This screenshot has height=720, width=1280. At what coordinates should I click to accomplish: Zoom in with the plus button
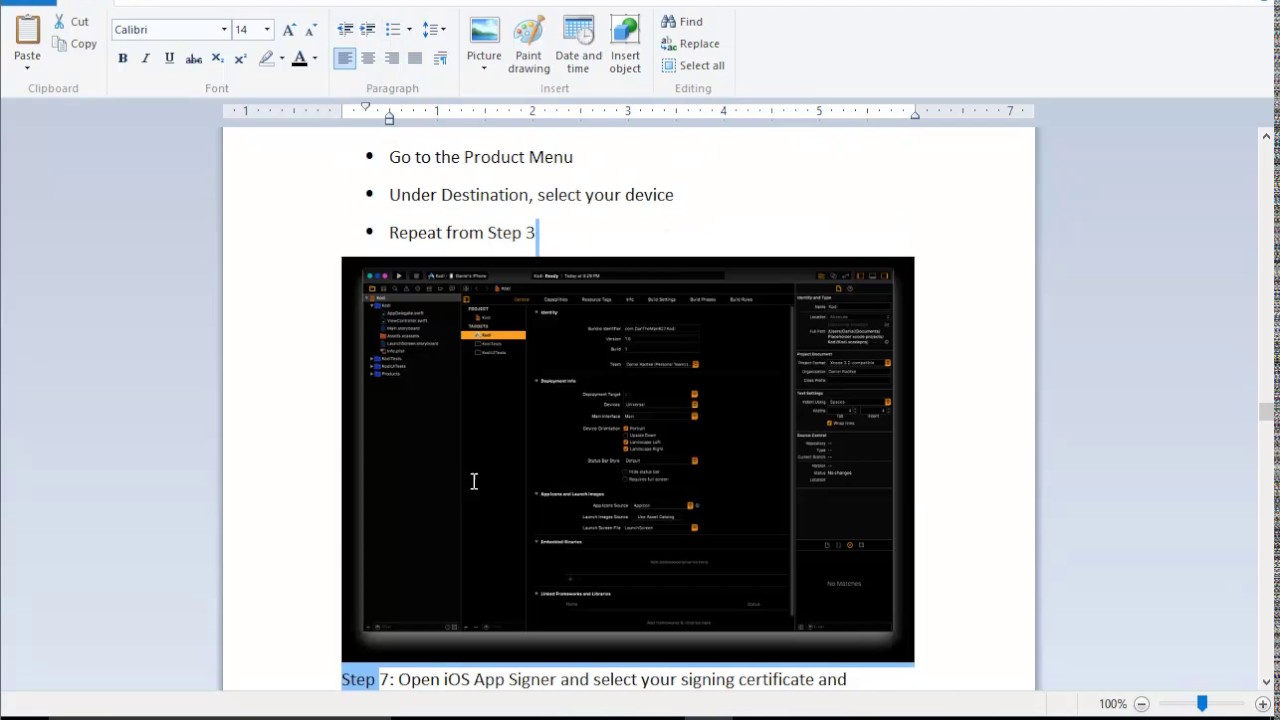(1263, 704)
